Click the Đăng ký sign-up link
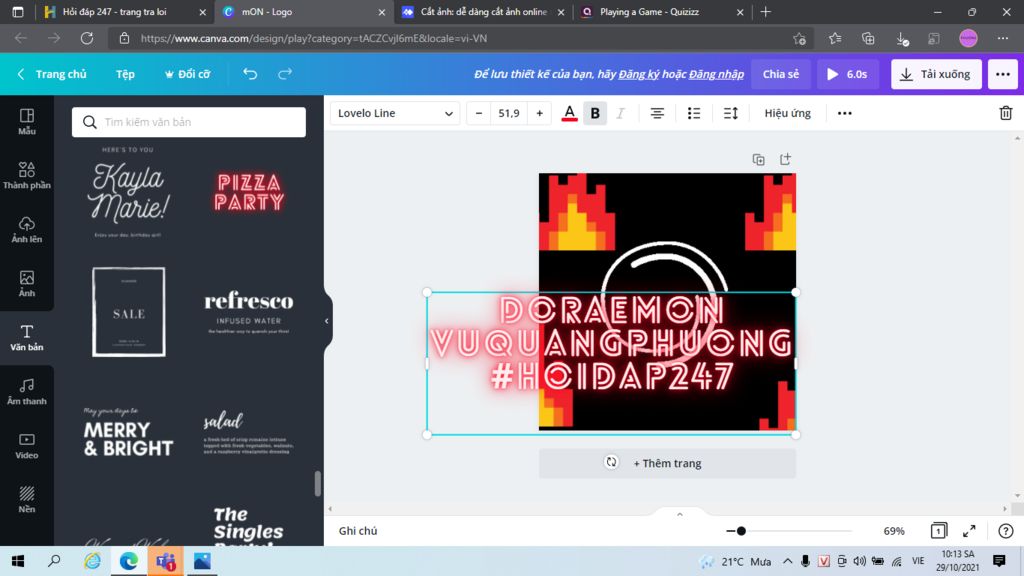 click(639, 74)
